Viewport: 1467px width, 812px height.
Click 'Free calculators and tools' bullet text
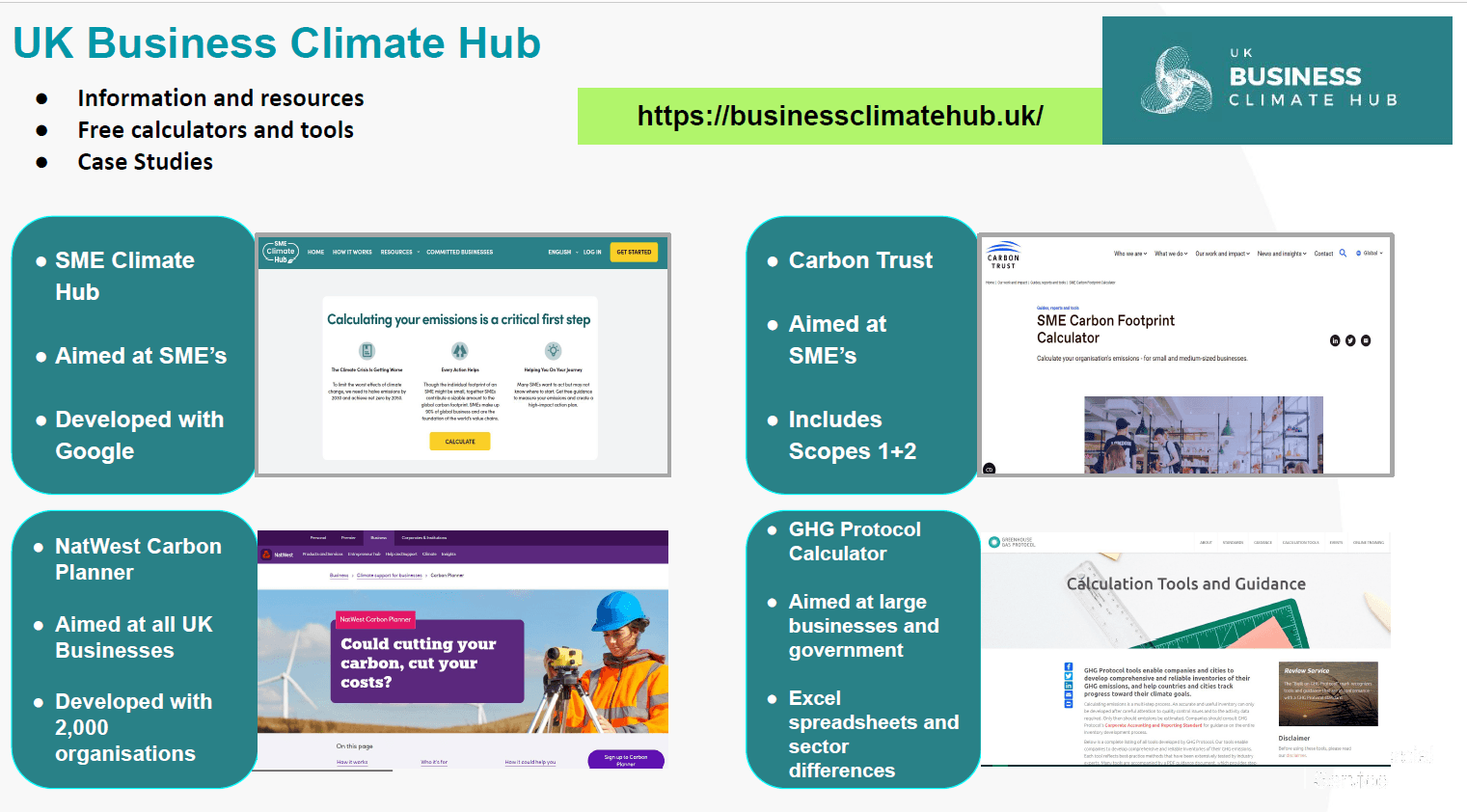pyautogui.click(x=215, y=130)
